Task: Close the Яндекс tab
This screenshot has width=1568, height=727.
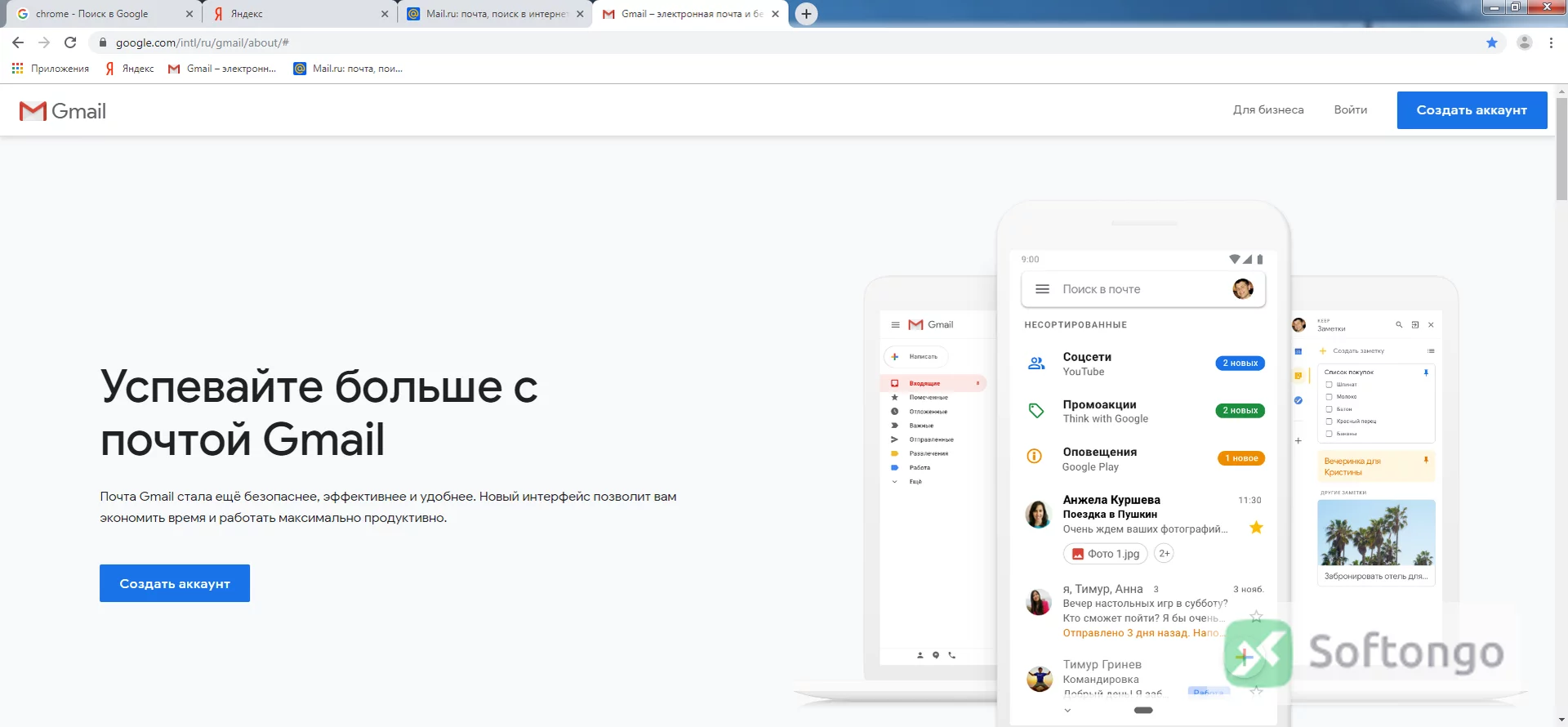Action: point(385,14)
